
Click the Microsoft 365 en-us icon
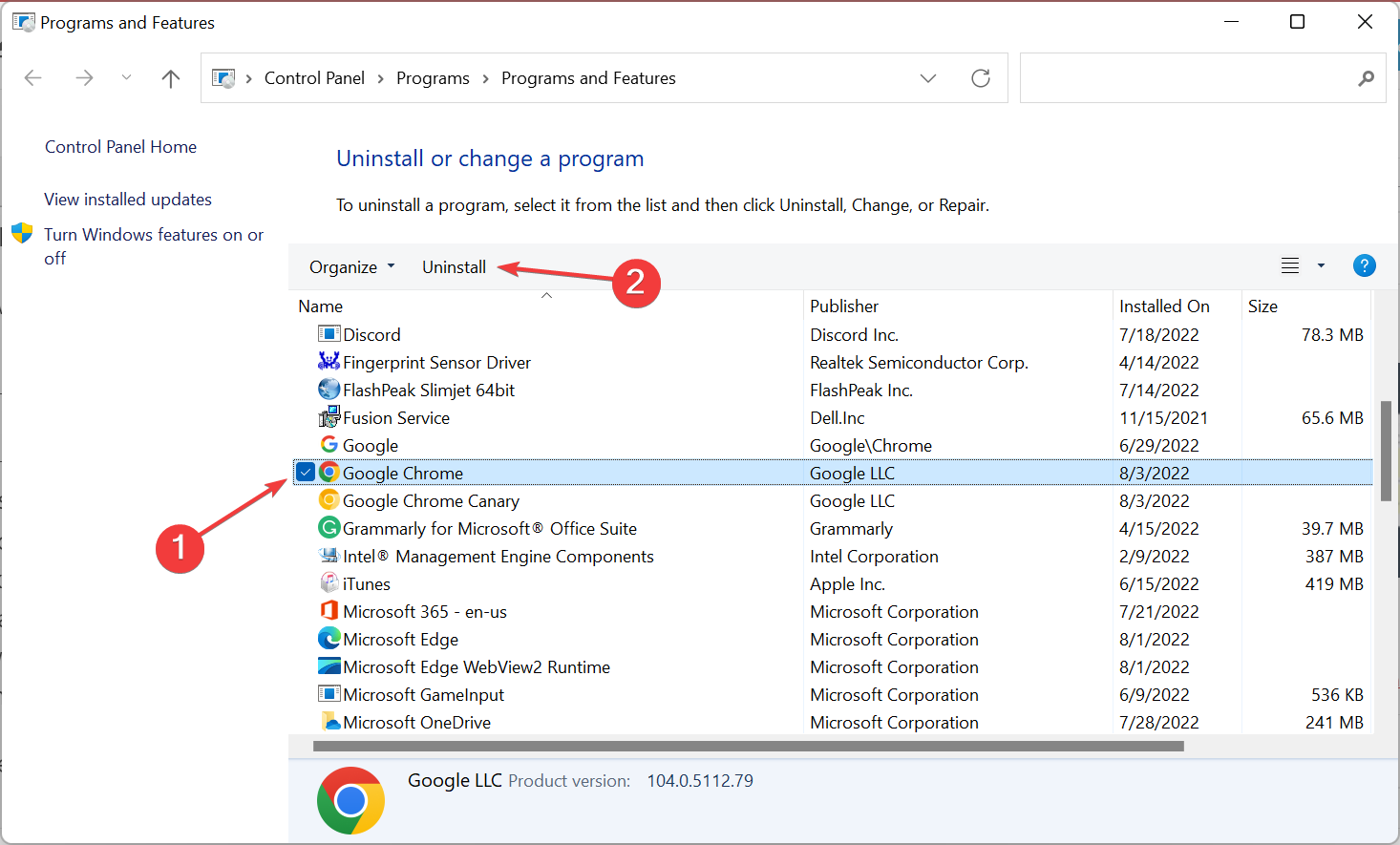pyautogui.click(x=329, y=611)
